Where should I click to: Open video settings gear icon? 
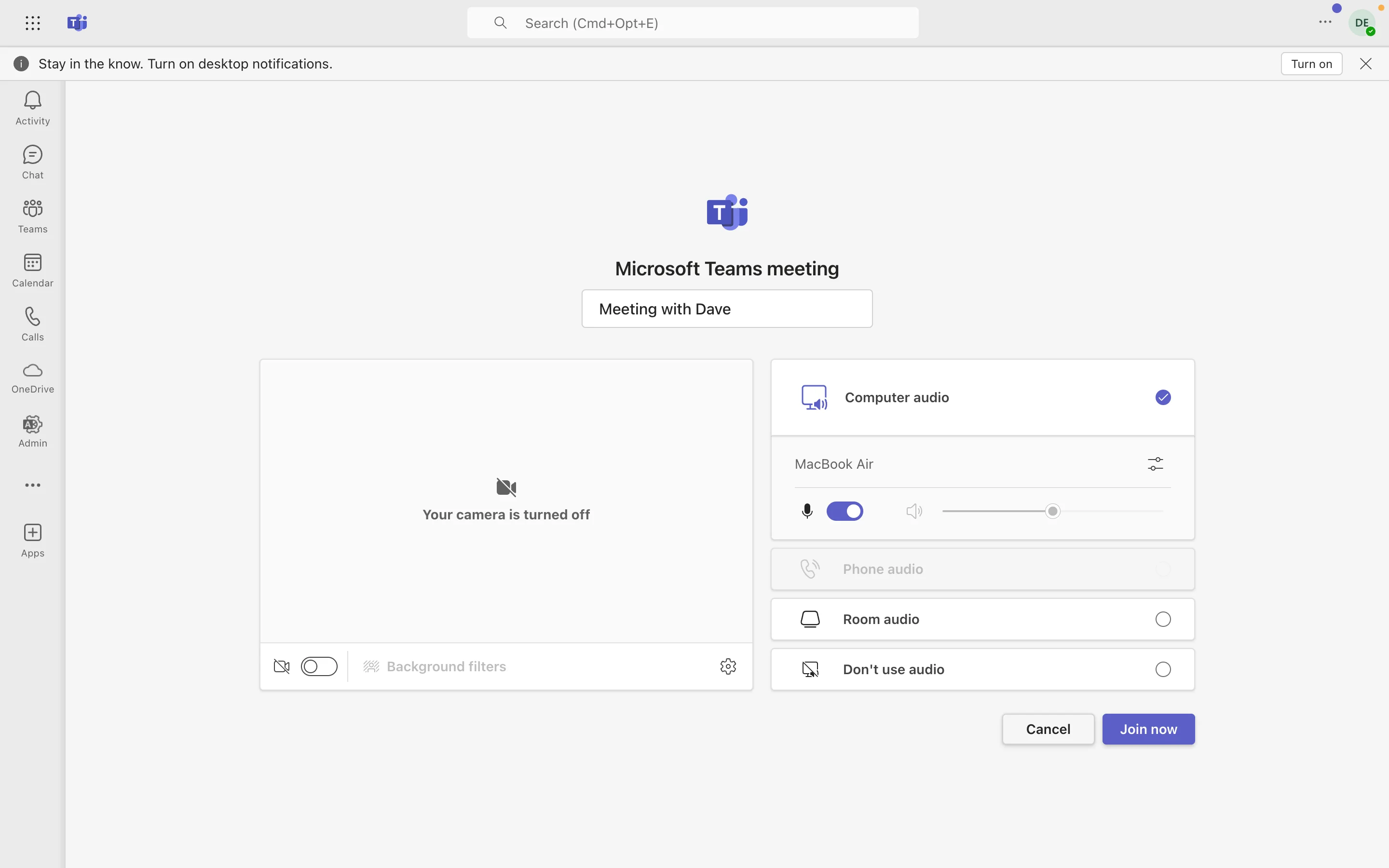(728, 666)
